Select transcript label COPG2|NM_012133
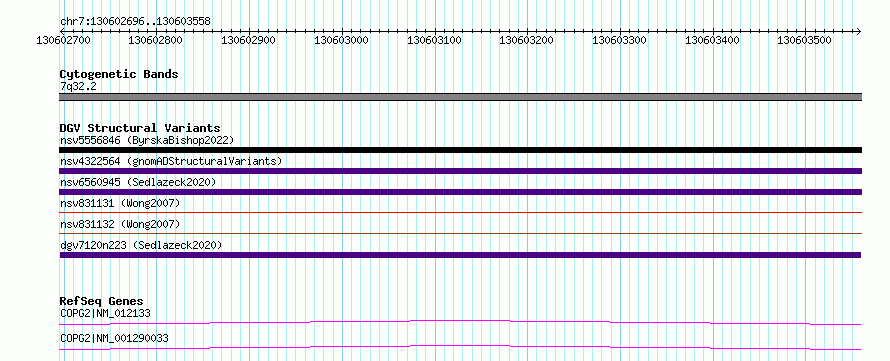This screenshot has width=890, height=361. [x=105, y=313]
